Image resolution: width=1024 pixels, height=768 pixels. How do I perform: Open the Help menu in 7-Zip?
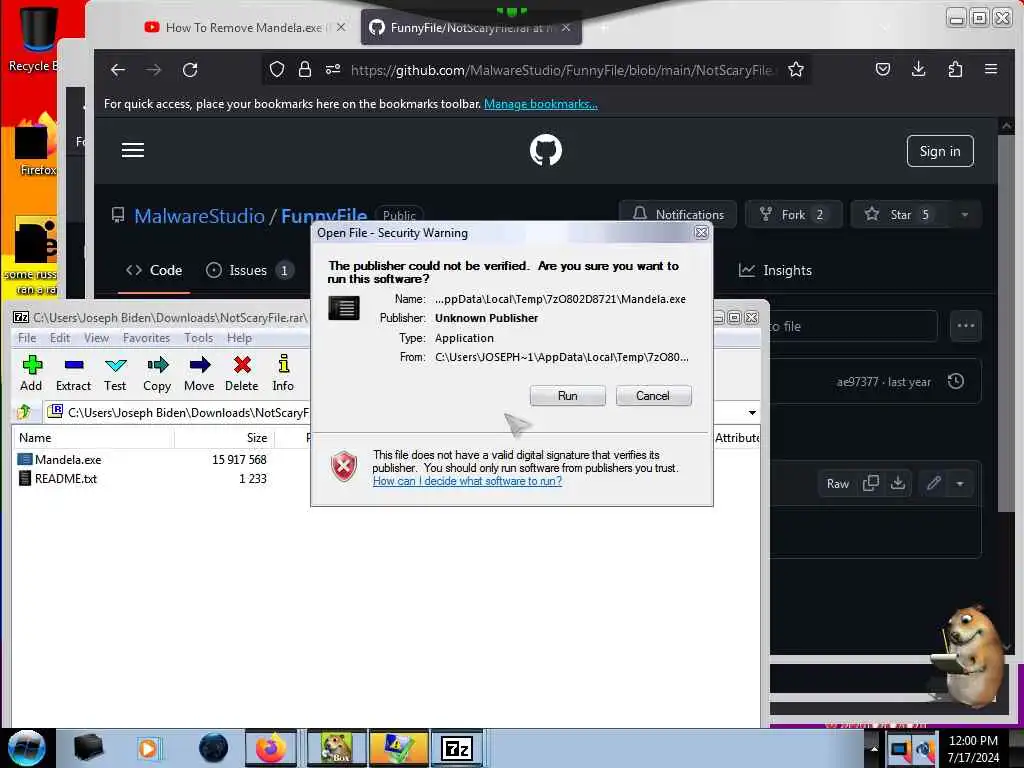pyautogui.click(x=239, y=338)
